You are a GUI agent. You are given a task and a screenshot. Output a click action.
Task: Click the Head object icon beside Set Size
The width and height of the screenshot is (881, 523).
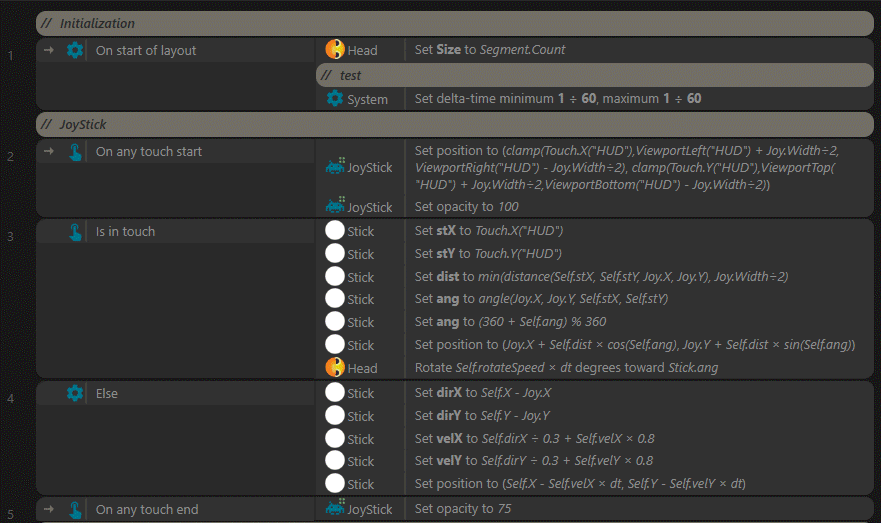pyautogui.click(x=335, y=50)
